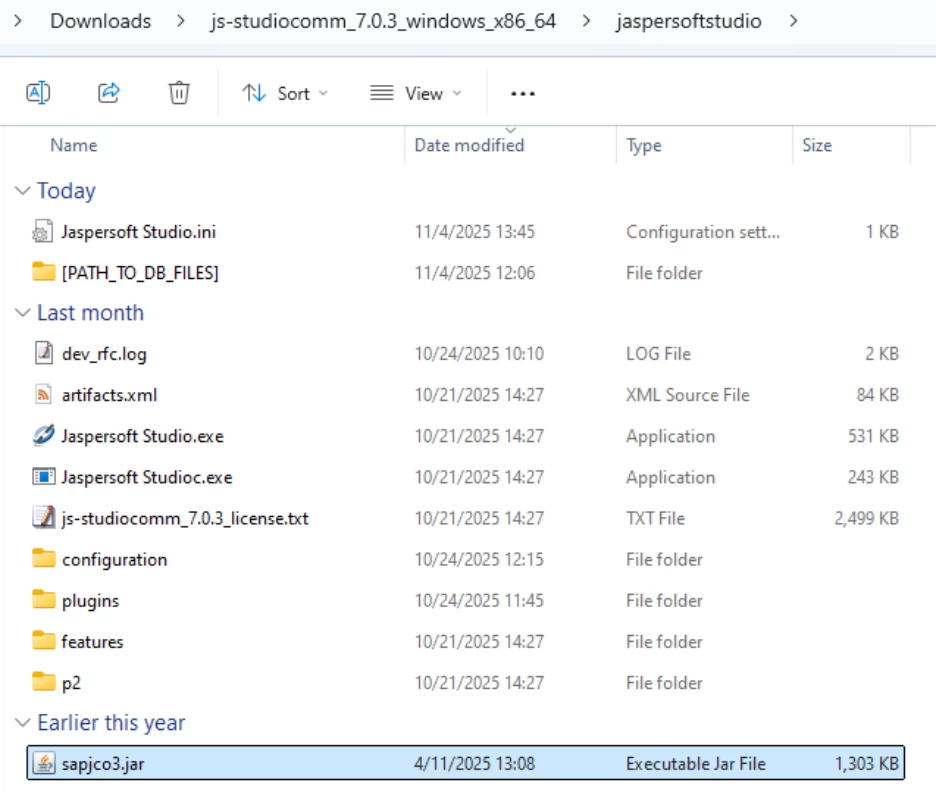Viewport: 936px width, 792px height.
Task: Click the LOG File type cell
Action: (x=658, y=354)
